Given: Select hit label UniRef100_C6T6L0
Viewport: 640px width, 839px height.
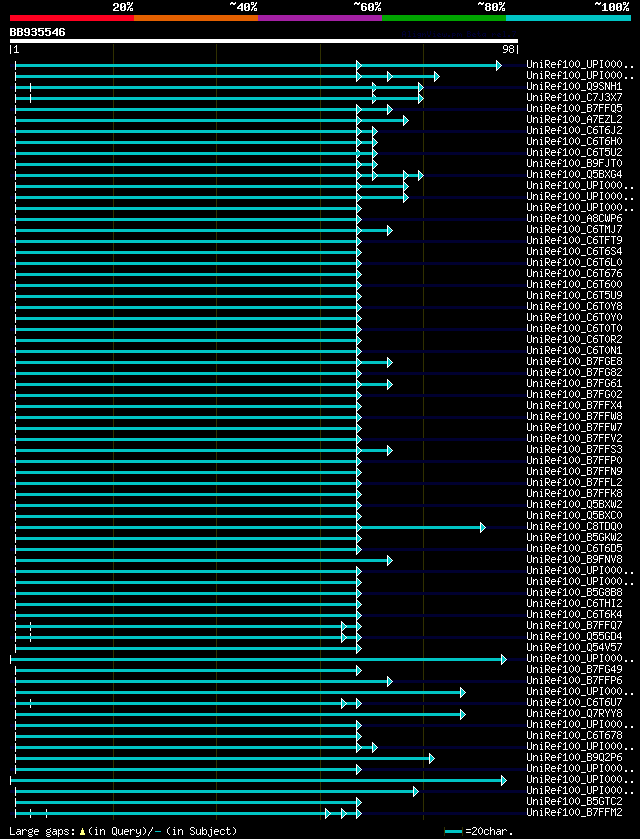Looking at the screenshot, I should pos(574,263).
